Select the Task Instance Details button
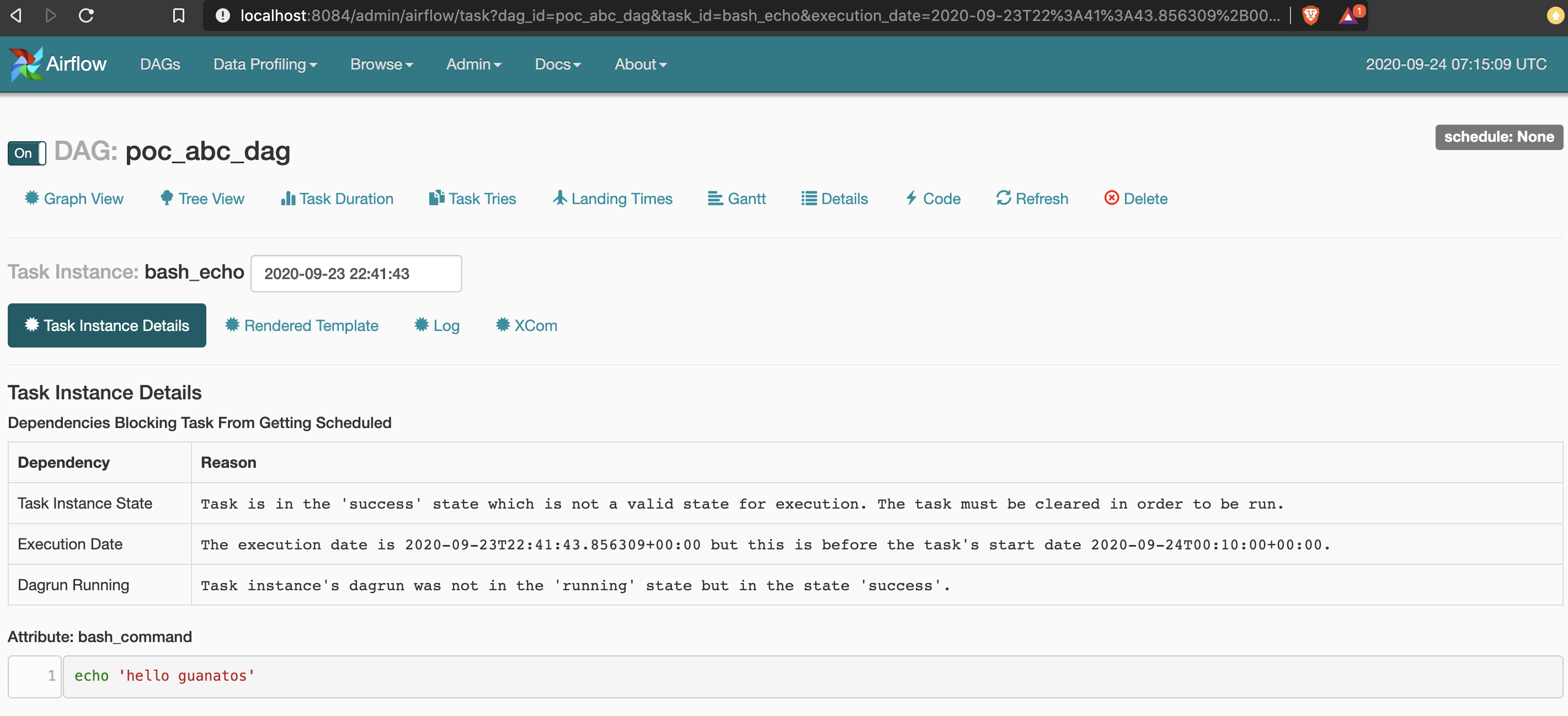This screenshot has width=1568, height=716. click(x=107, y=325)
